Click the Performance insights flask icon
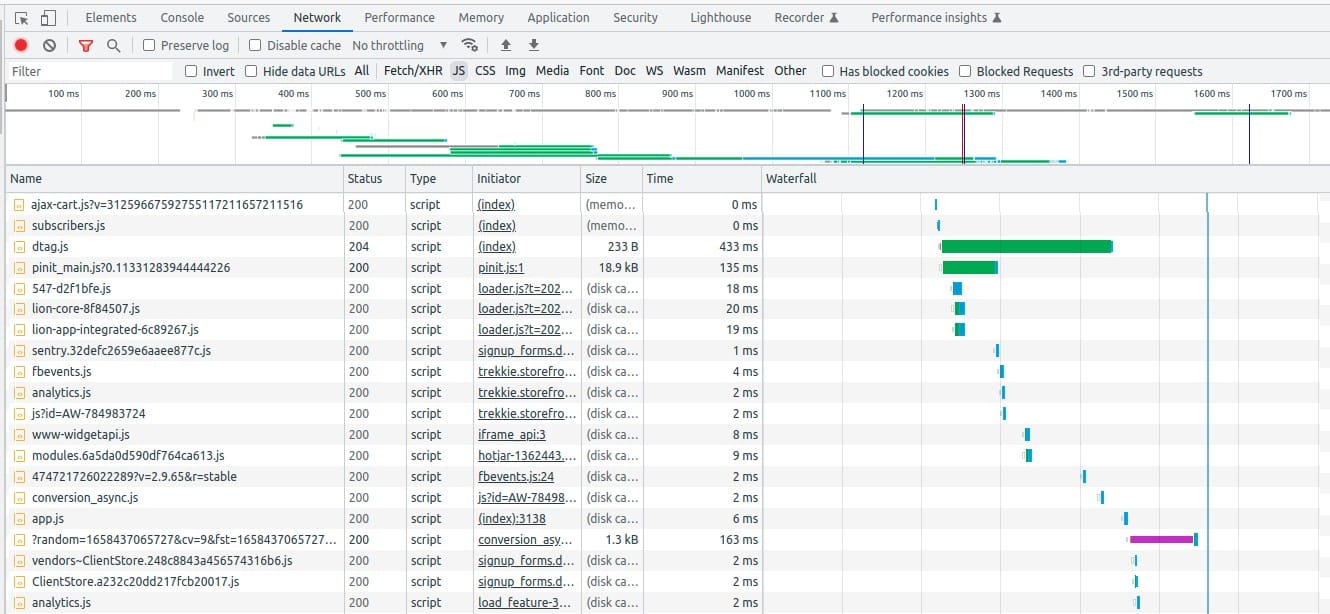Viewport: 1330px width, 614px height. [x=997, y=18]
